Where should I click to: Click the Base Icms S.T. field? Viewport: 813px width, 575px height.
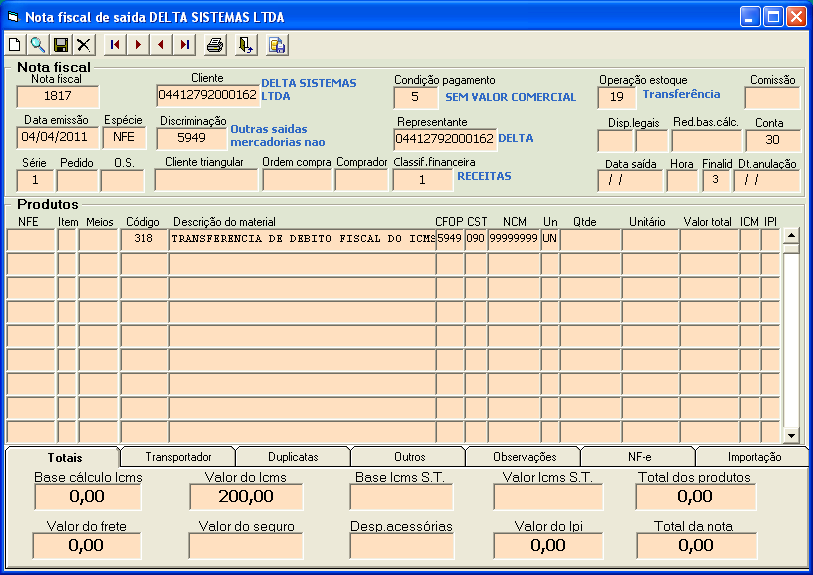pos(401,497)
